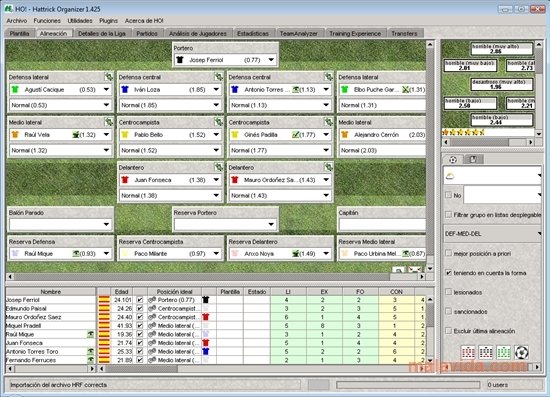Viewport: 550px width, 397px height.
Task: Click the tactic icon on the Juan Fonseca Delantero panel
Action: point(219,167)
